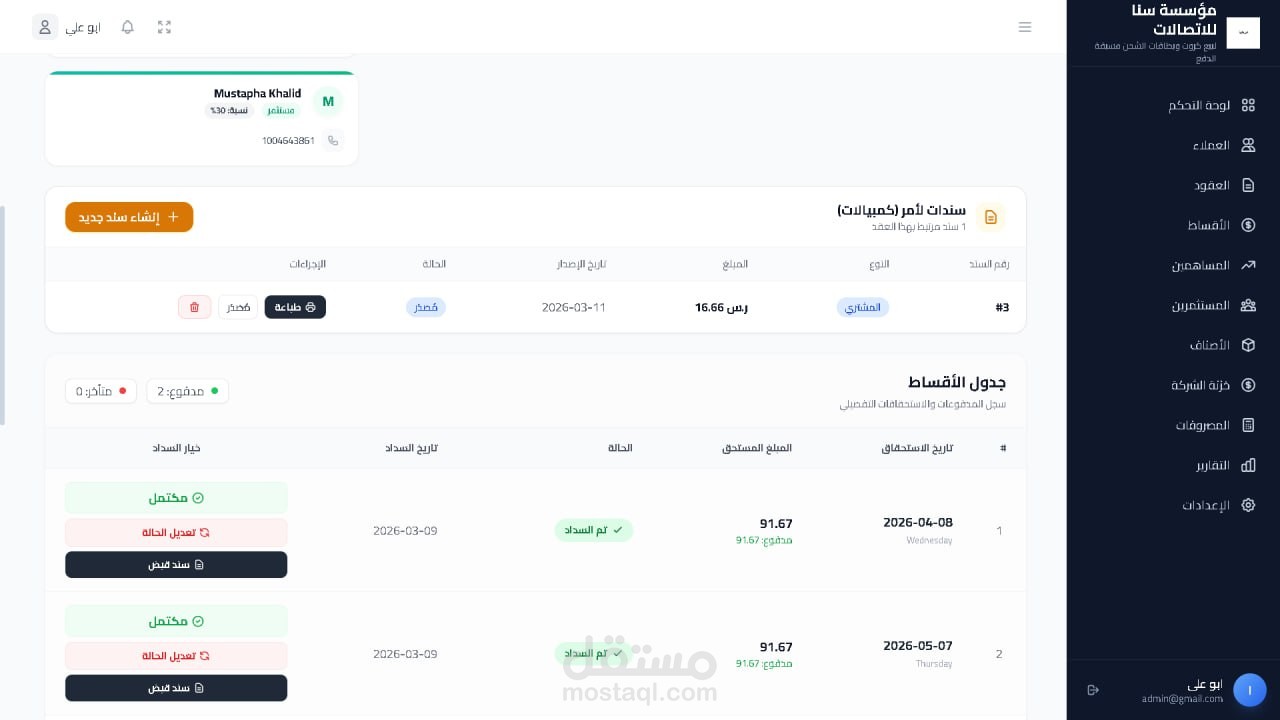Click the promissory notes document icon
The image size is (1280, 720).
click(990, 217)
